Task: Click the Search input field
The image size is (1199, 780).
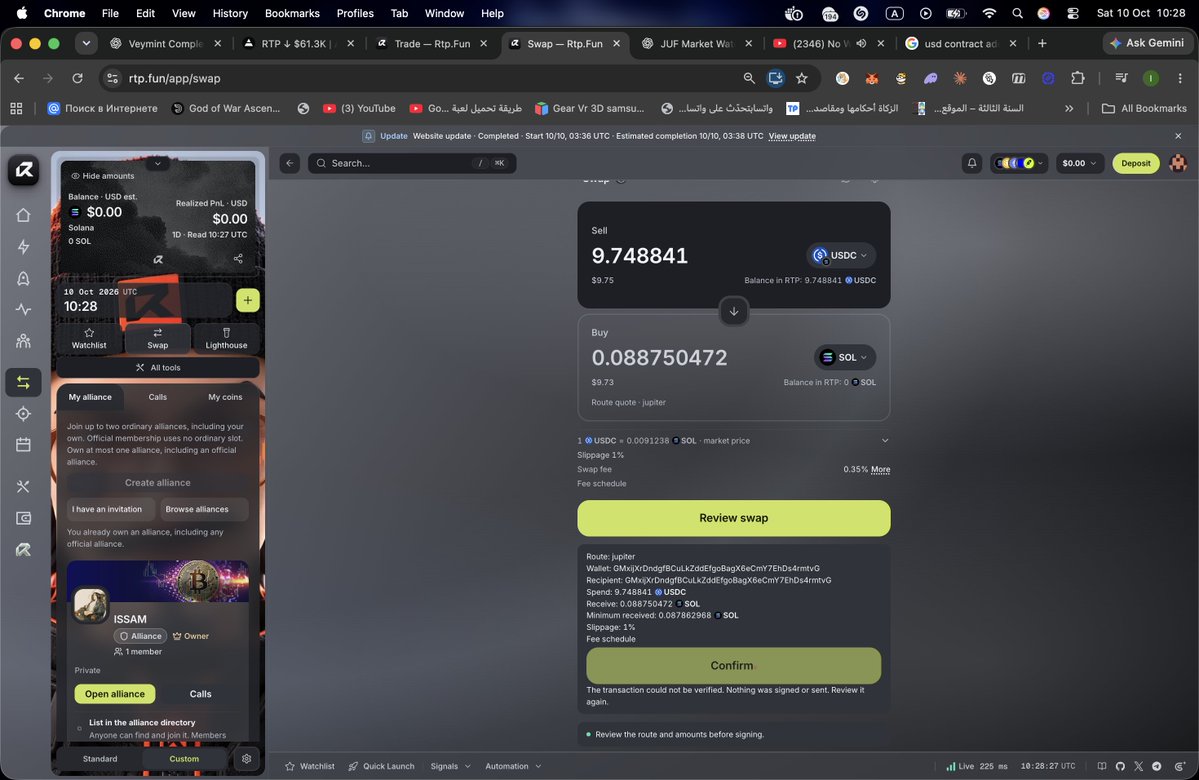Action: click(x=412, y=163)
